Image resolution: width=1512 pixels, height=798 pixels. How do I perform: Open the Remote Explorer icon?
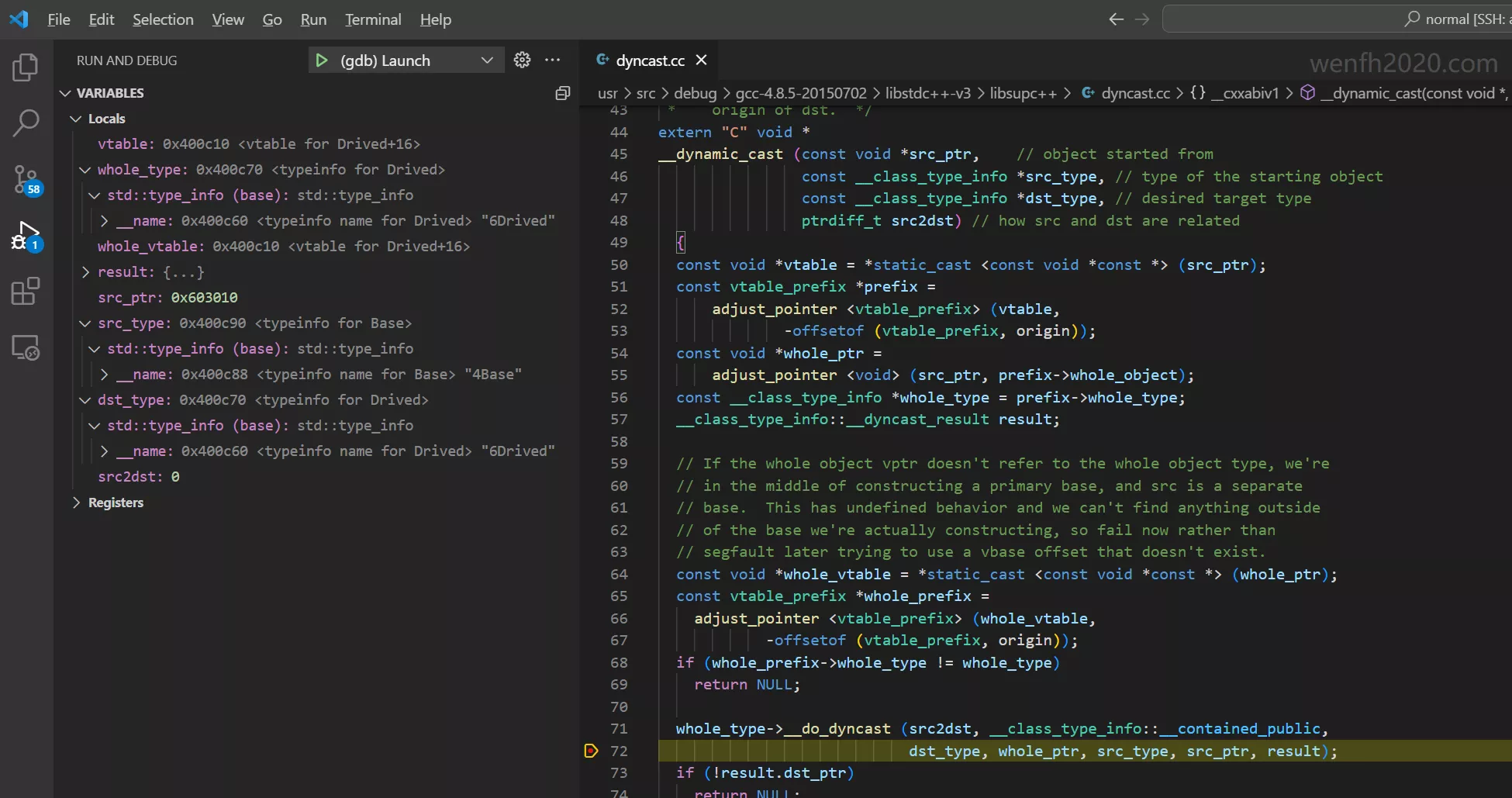(x=26, y=347)
